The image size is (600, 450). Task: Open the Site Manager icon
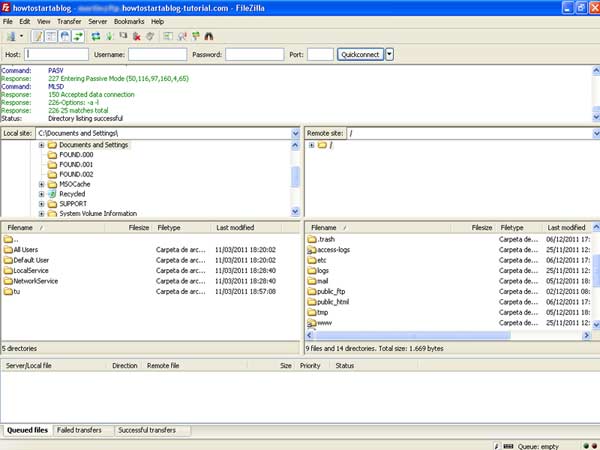pyautogui.click(x=11, y=36)
